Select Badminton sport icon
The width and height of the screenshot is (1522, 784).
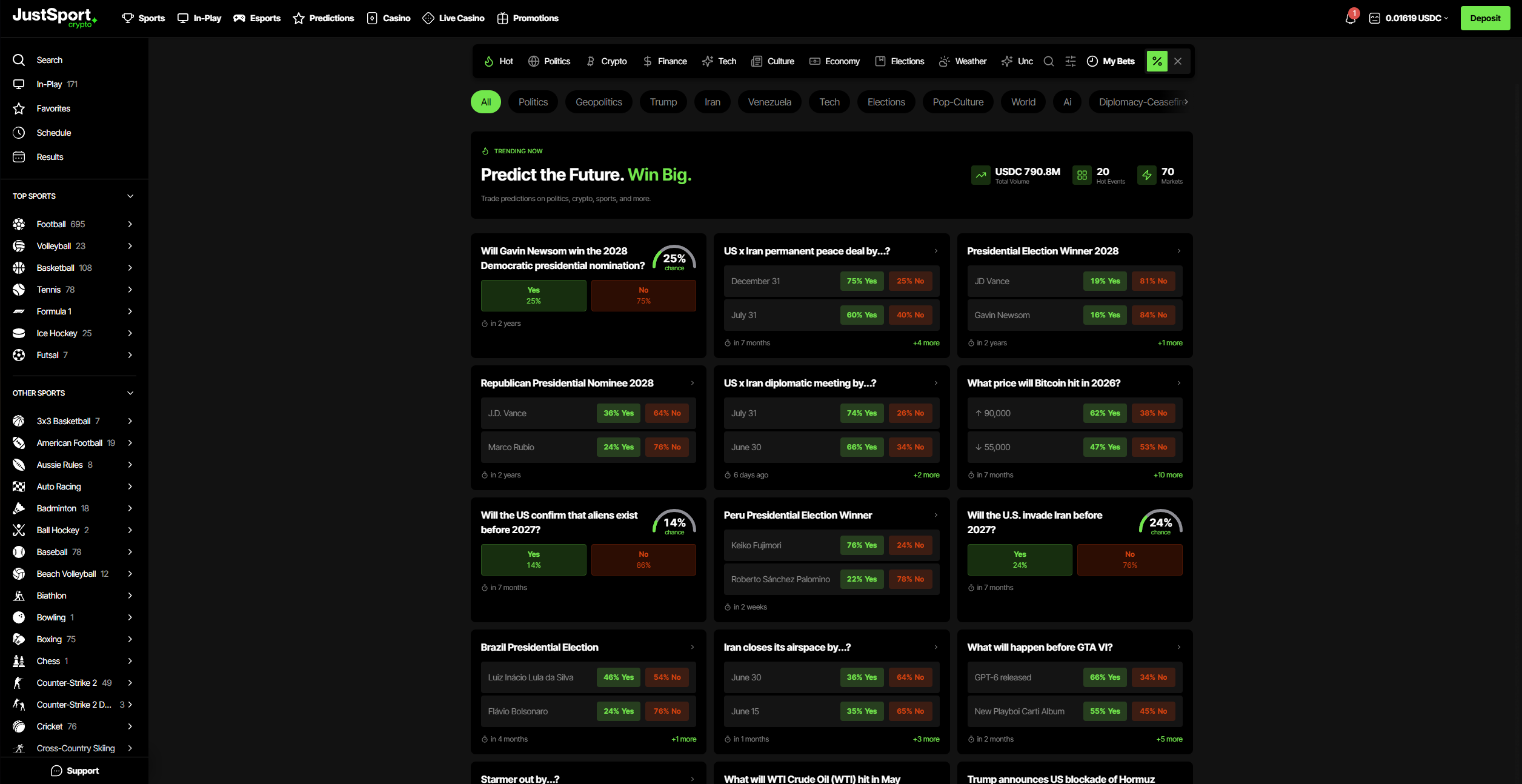click(19, 508)
